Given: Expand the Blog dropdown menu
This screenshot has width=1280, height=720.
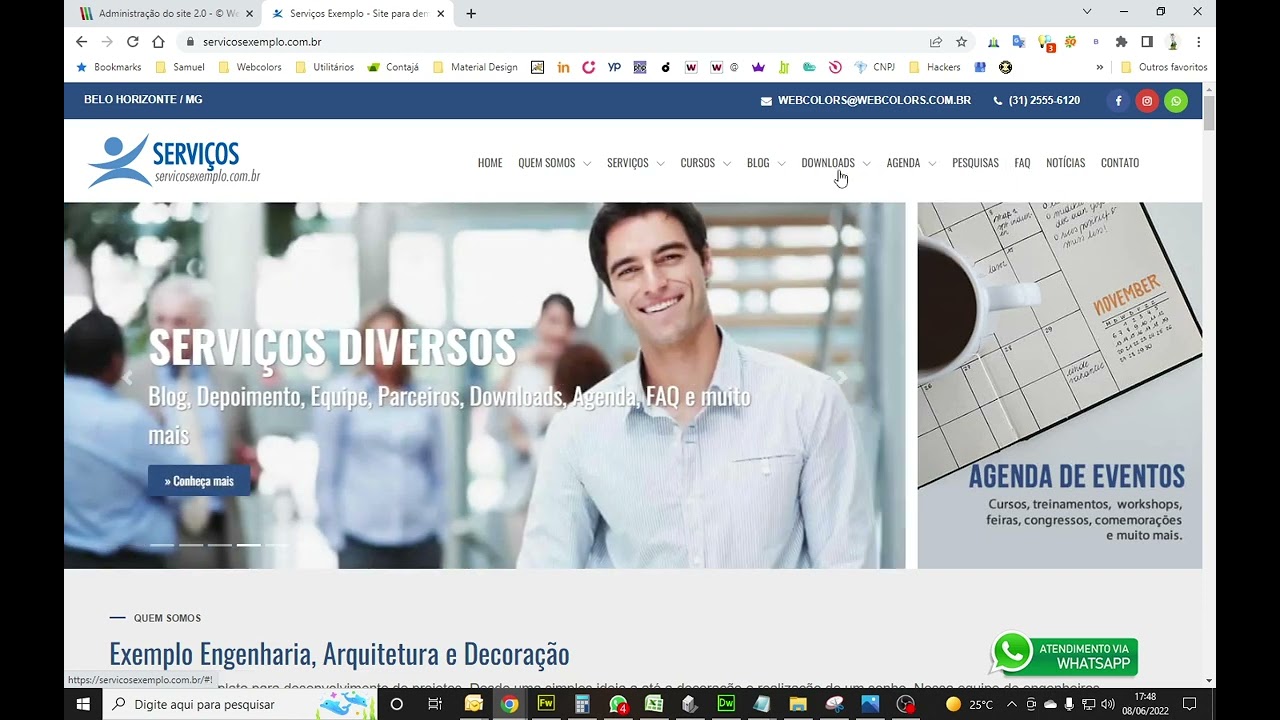Looking at the screenshot, I should point(766,163).
